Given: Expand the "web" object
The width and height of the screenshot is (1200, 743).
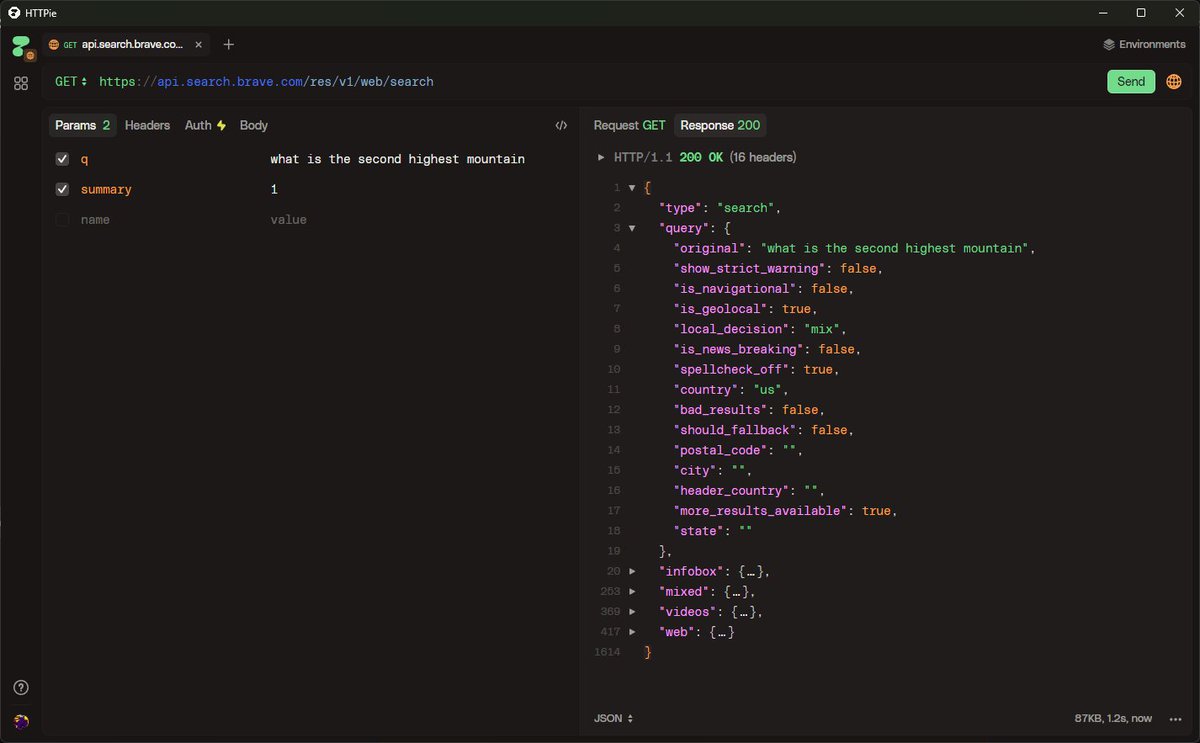Looking at the screenshot, I should click(x=632, y=632).
